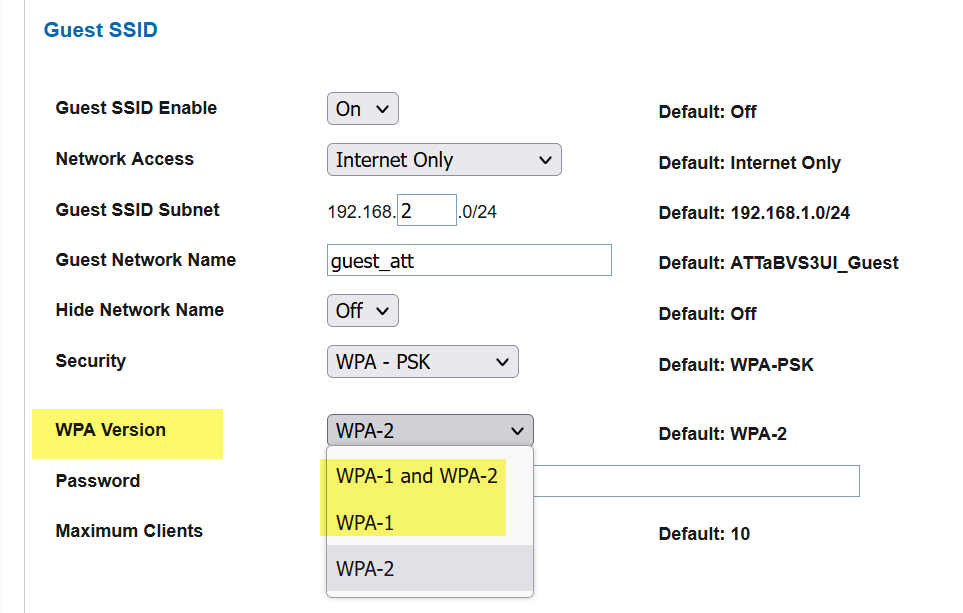Open the Guest SSID Enable dropdown
This screenshot has width=963, height=613.
362,108
